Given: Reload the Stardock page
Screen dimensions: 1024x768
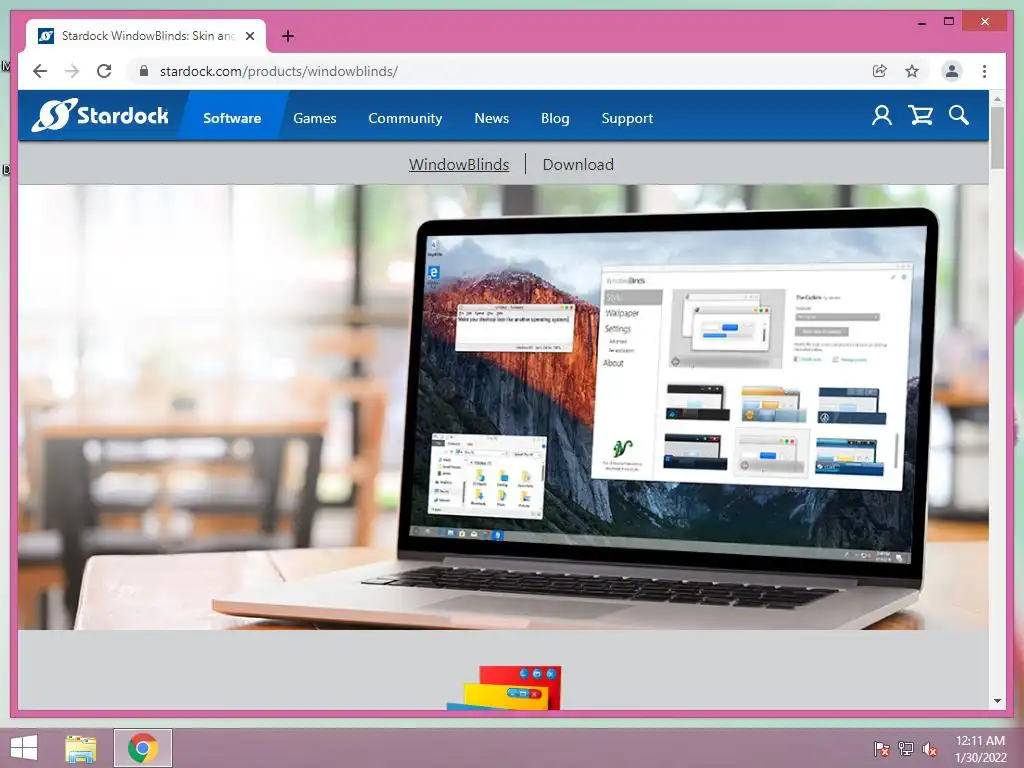Looking at the screenshot, I should (104, 71).
